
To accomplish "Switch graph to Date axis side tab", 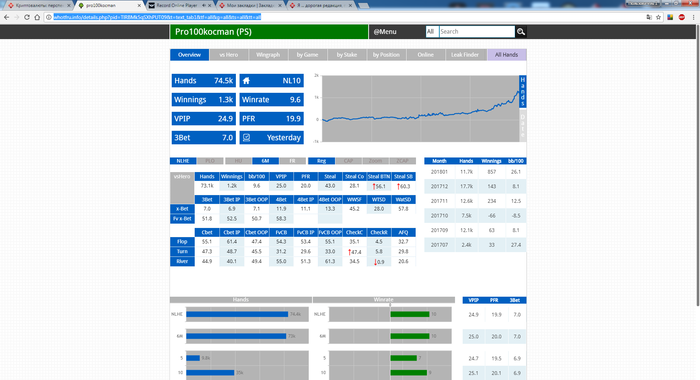I will (522, 125).
